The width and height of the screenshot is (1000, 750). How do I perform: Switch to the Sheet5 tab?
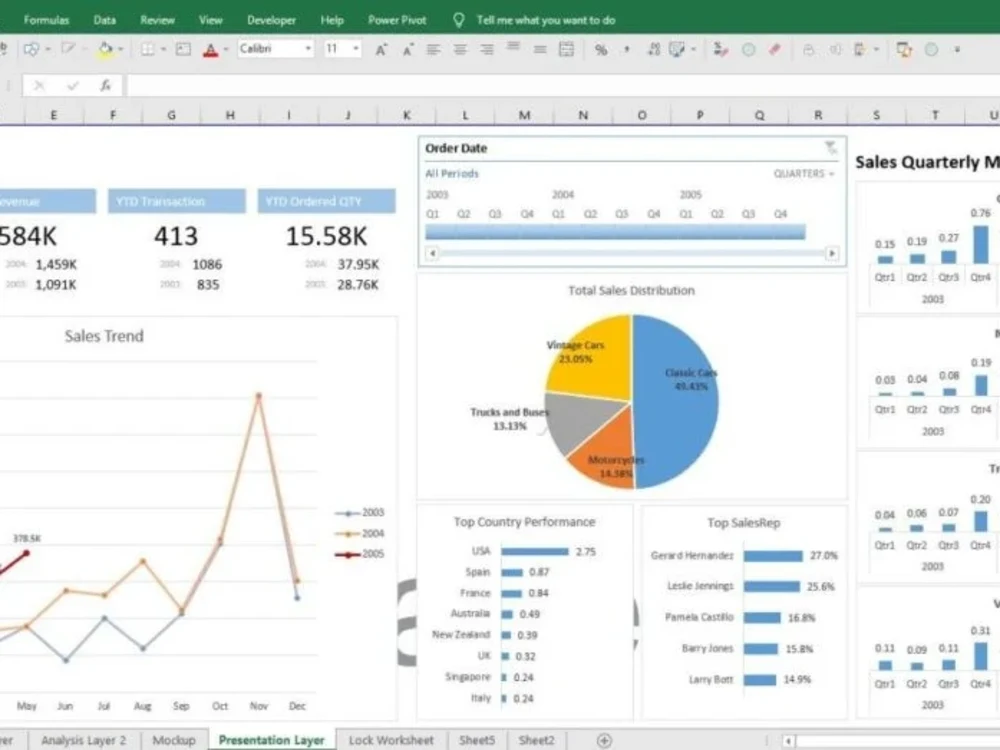477,740
